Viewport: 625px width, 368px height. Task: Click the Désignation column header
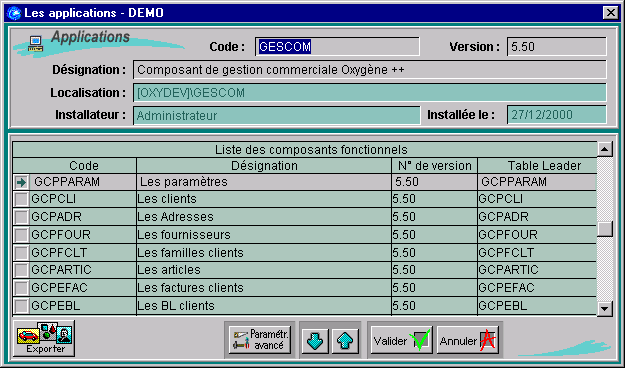[264, 165]
